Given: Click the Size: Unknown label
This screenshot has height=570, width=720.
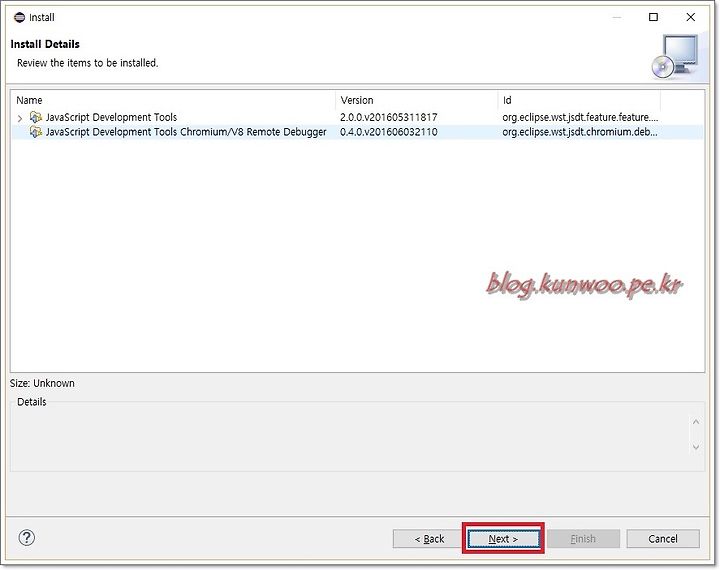Looking at the screenshot, I should coord(42,383).
